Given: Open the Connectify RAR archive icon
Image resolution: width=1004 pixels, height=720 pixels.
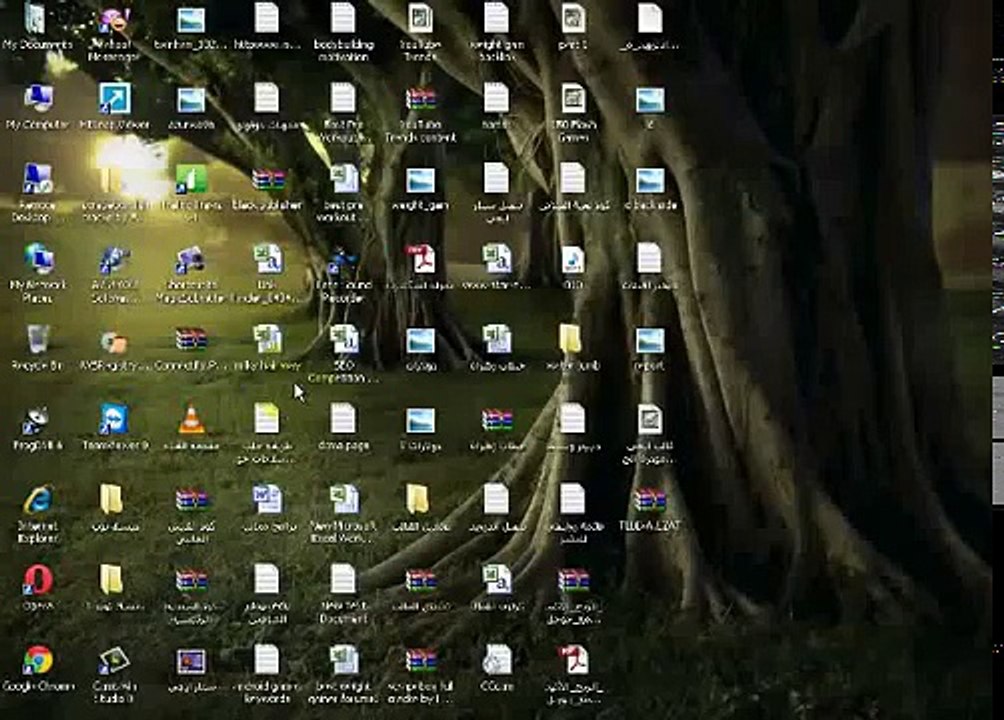Looking at the screenshot, I should [191, 340].
